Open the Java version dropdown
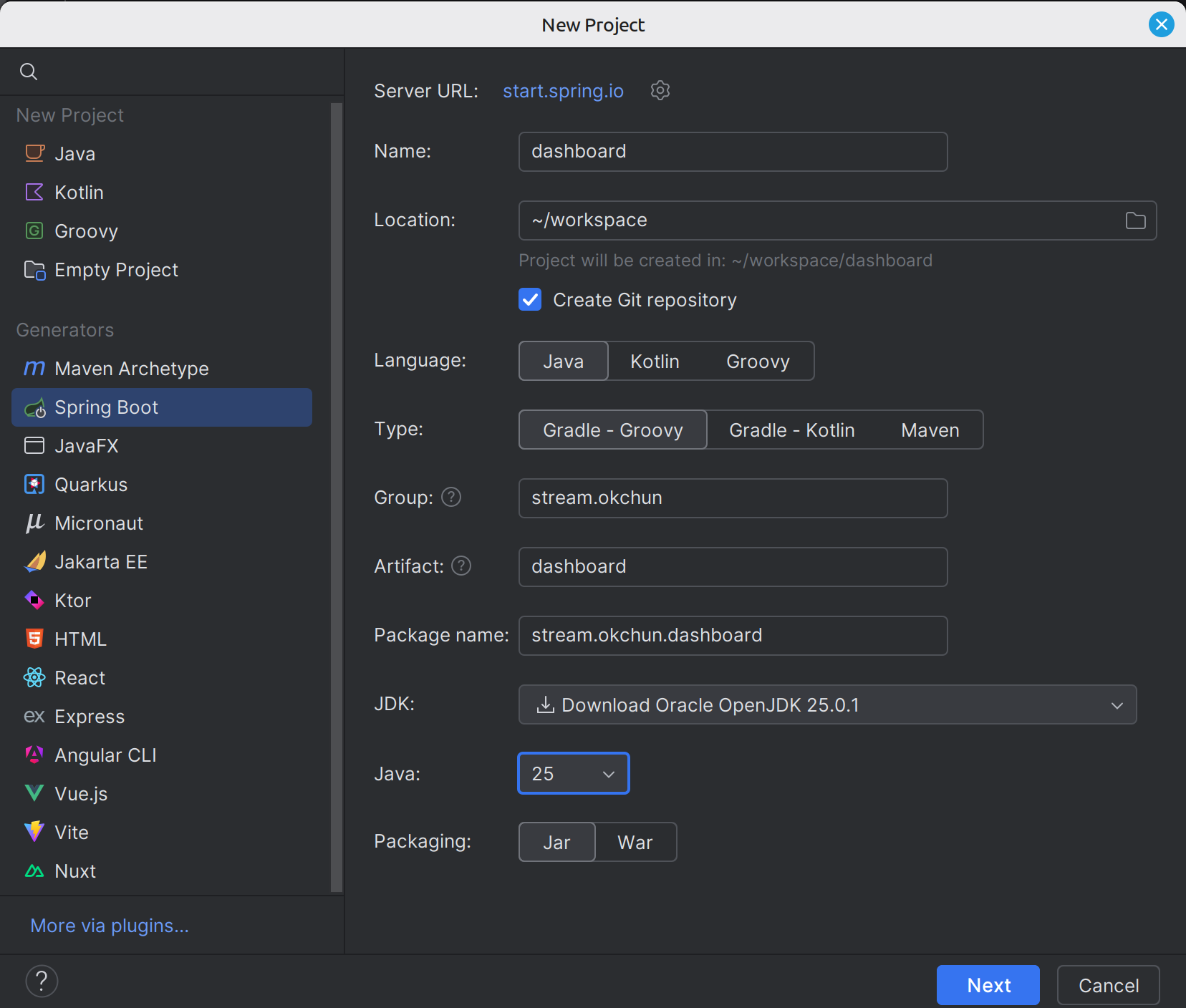The height and width of the screenshot is (1008, 1186). coord(573,773)
